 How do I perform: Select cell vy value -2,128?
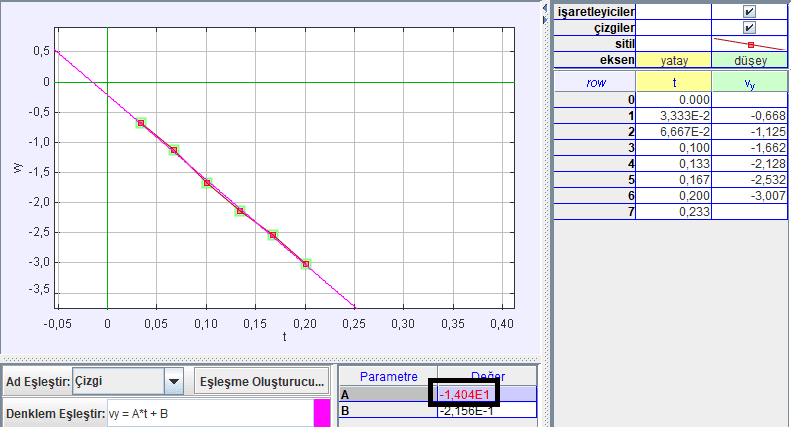(750, 164)
